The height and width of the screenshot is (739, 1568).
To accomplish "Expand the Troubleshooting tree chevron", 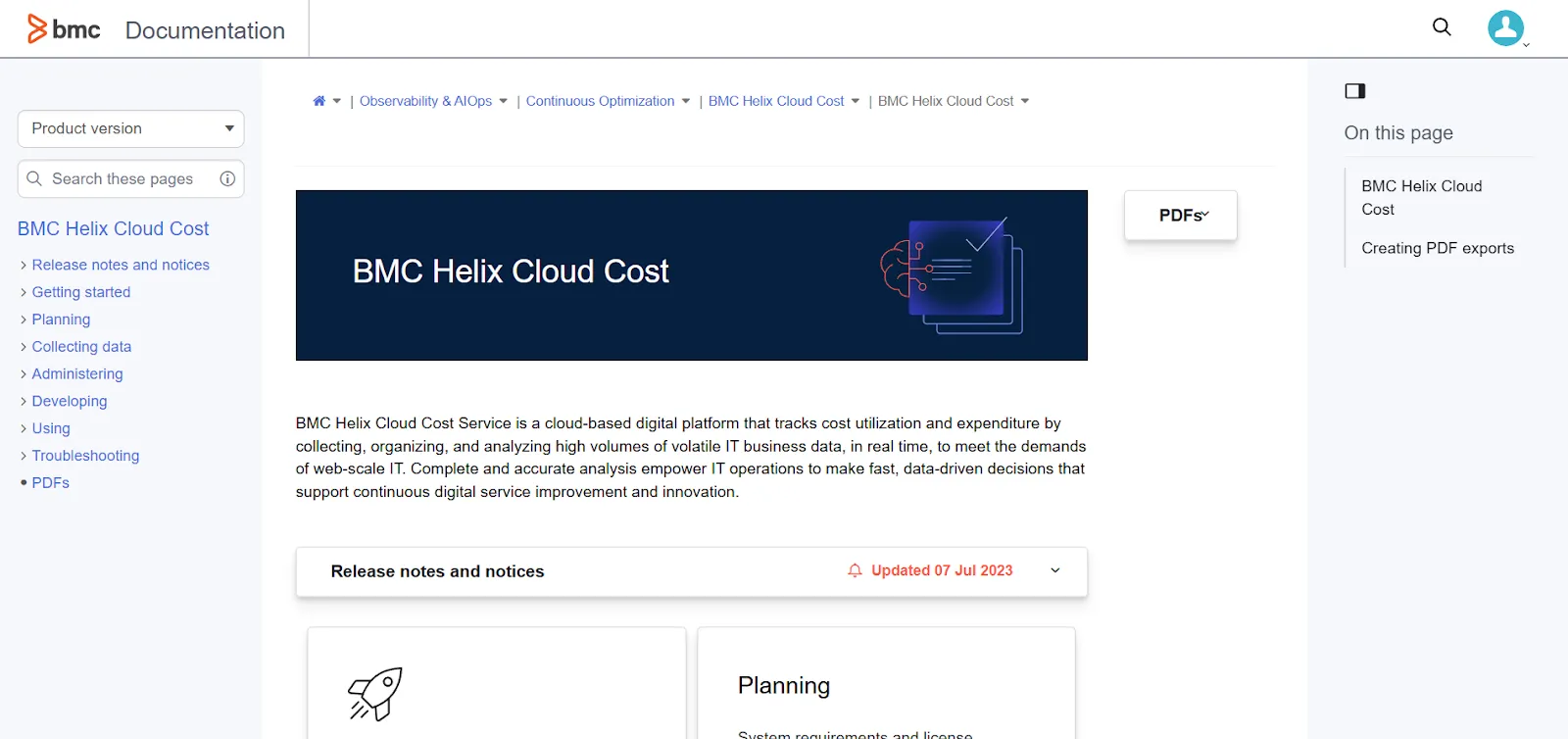I will [24, 456].
